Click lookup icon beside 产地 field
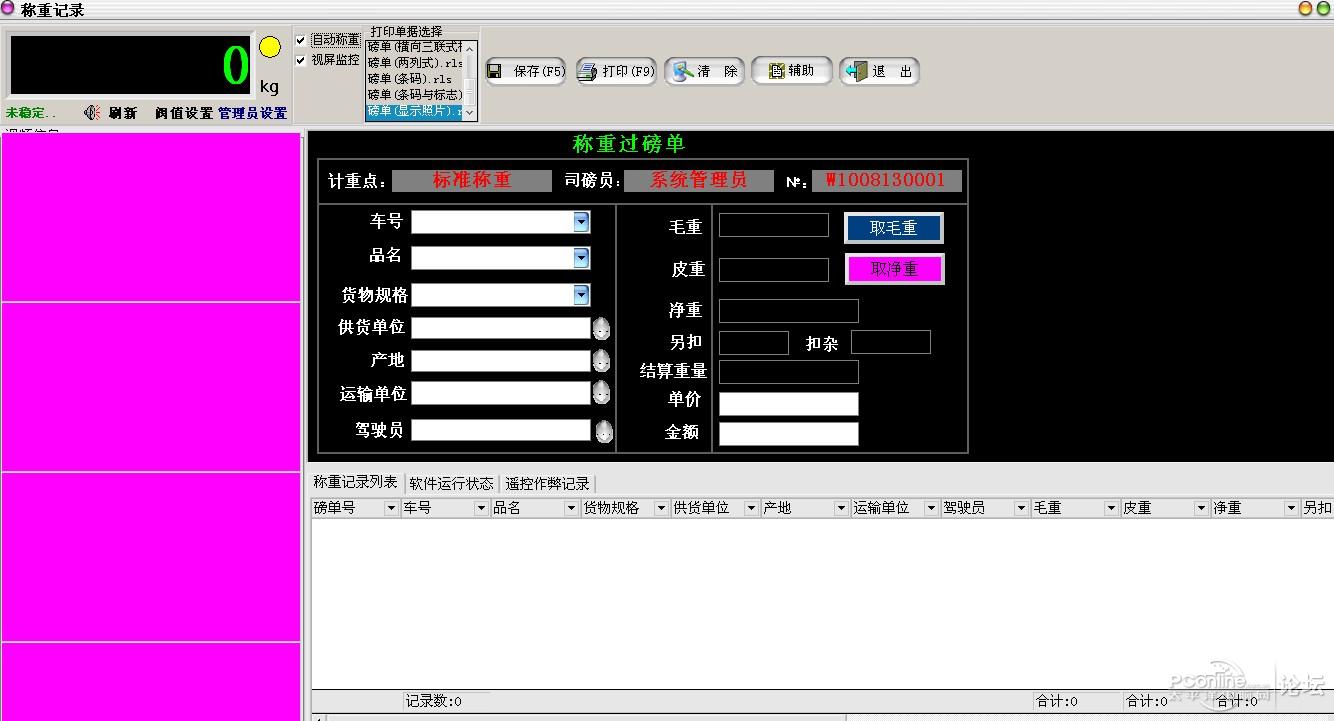Screen dimensions: 1334x721 coord(601,361)
